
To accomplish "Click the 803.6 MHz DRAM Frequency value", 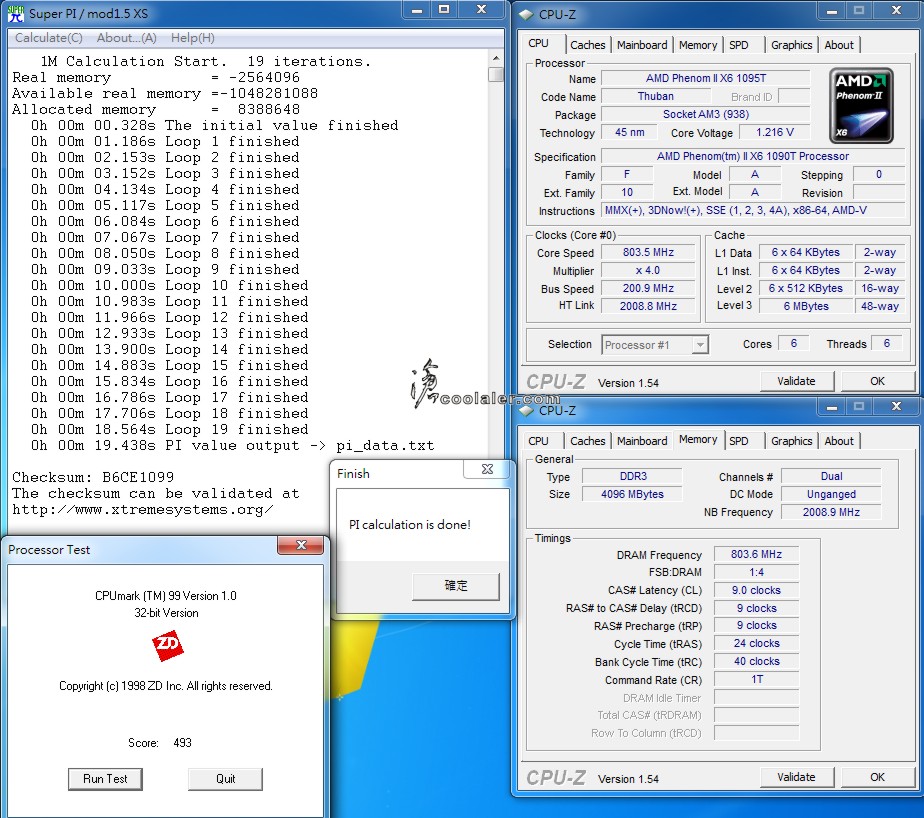I will [756, 555].
